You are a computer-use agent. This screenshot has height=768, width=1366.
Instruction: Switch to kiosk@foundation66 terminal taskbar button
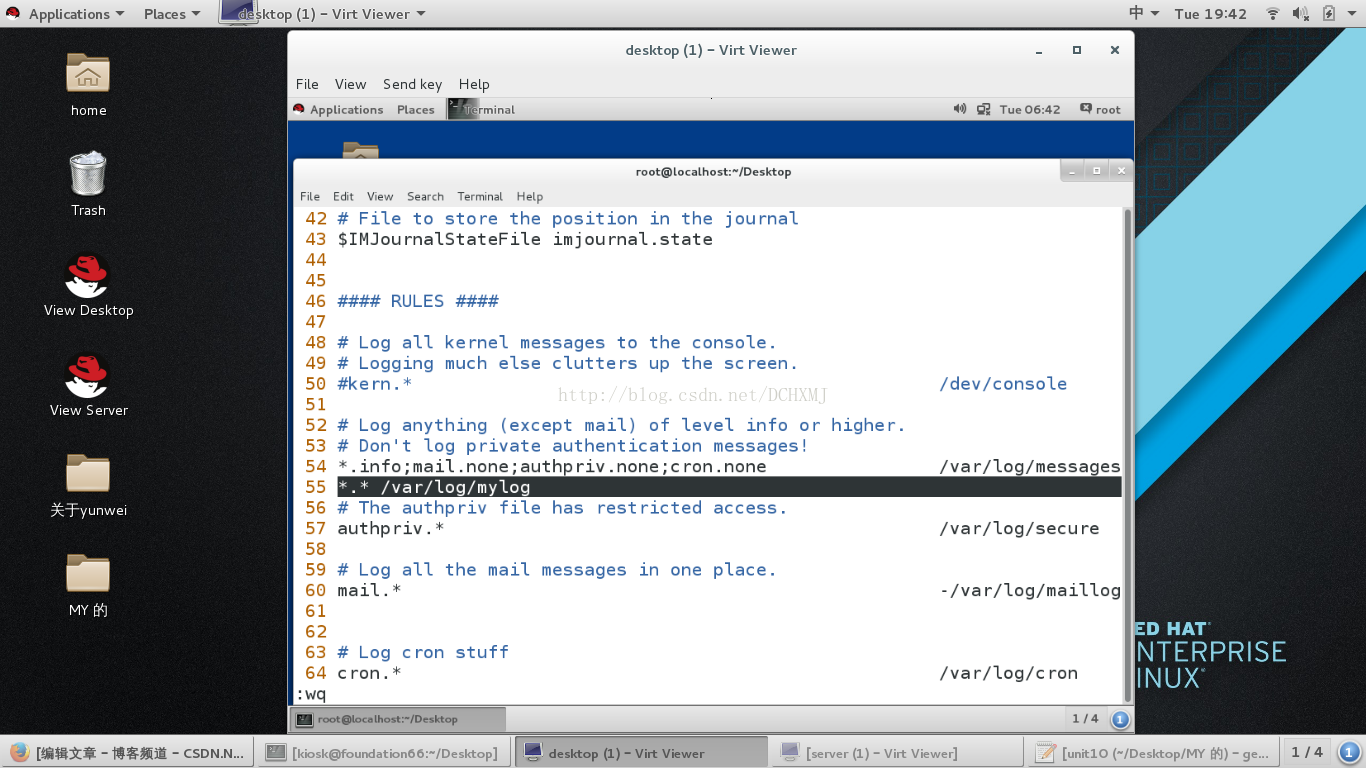coord(384,753)
